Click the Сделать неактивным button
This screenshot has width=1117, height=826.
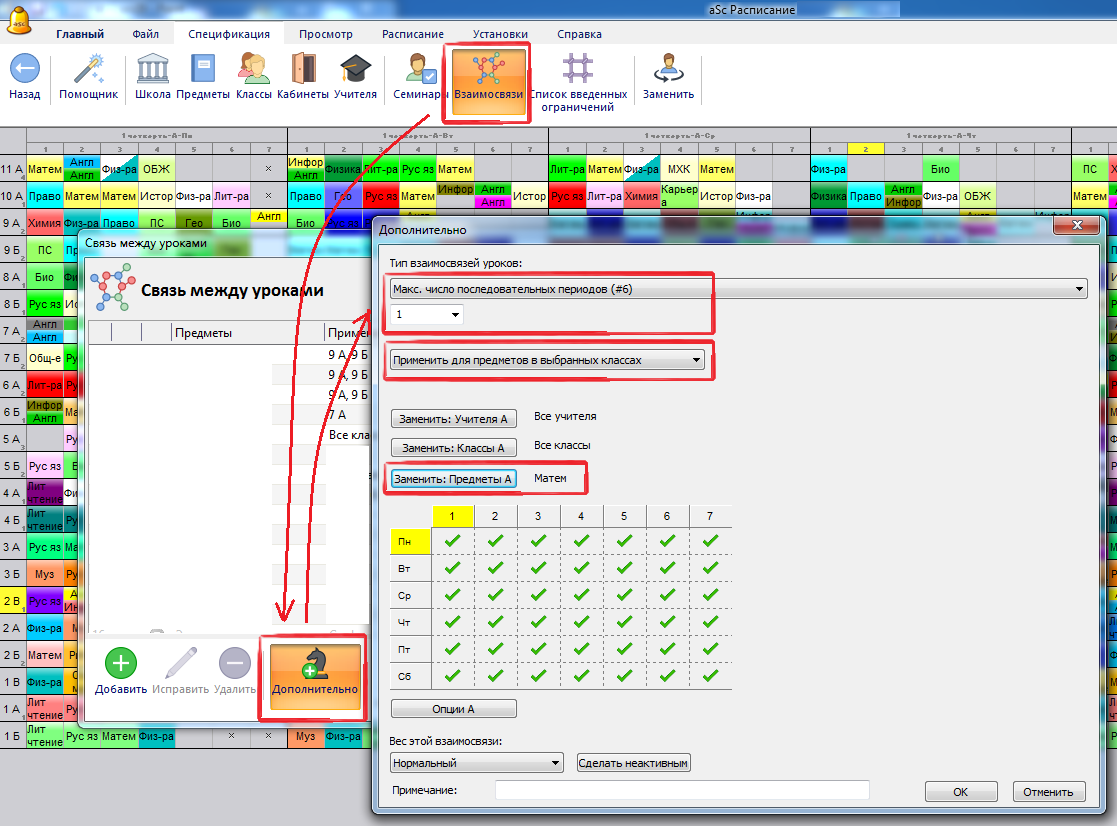[634, 763]
